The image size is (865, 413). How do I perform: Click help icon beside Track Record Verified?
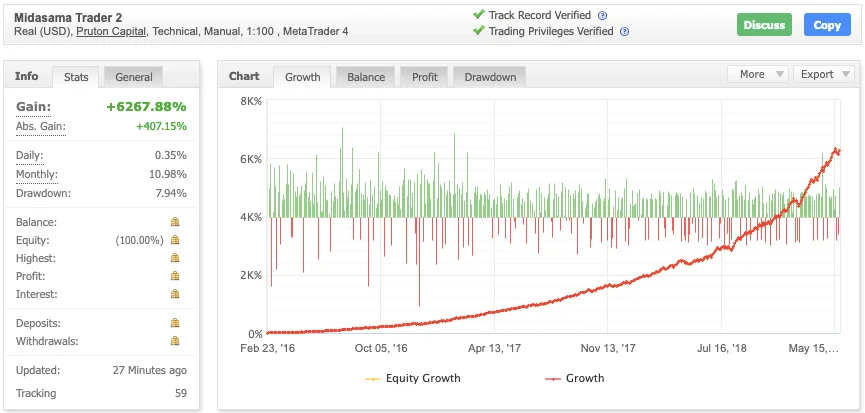pyautogui.click(x=603, y=15)
